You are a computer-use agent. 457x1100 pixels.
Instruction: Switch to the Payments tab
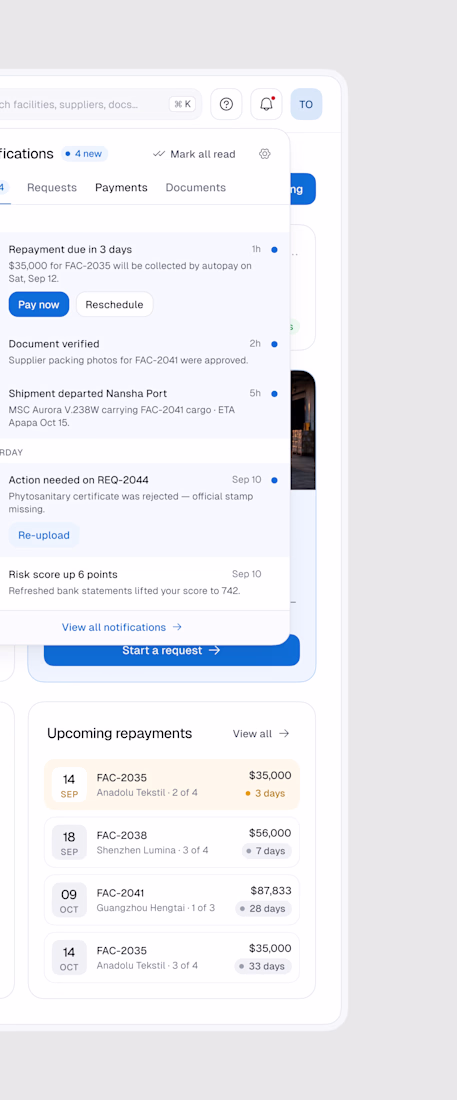coord(121,187)
